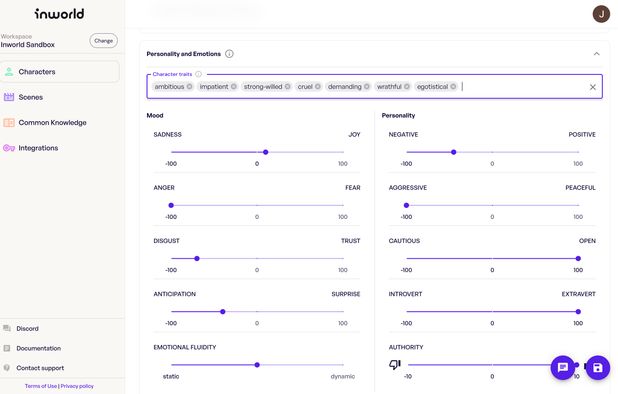
Task: Click the thumbs down feedback icon
Action: [x=395, y=364]
